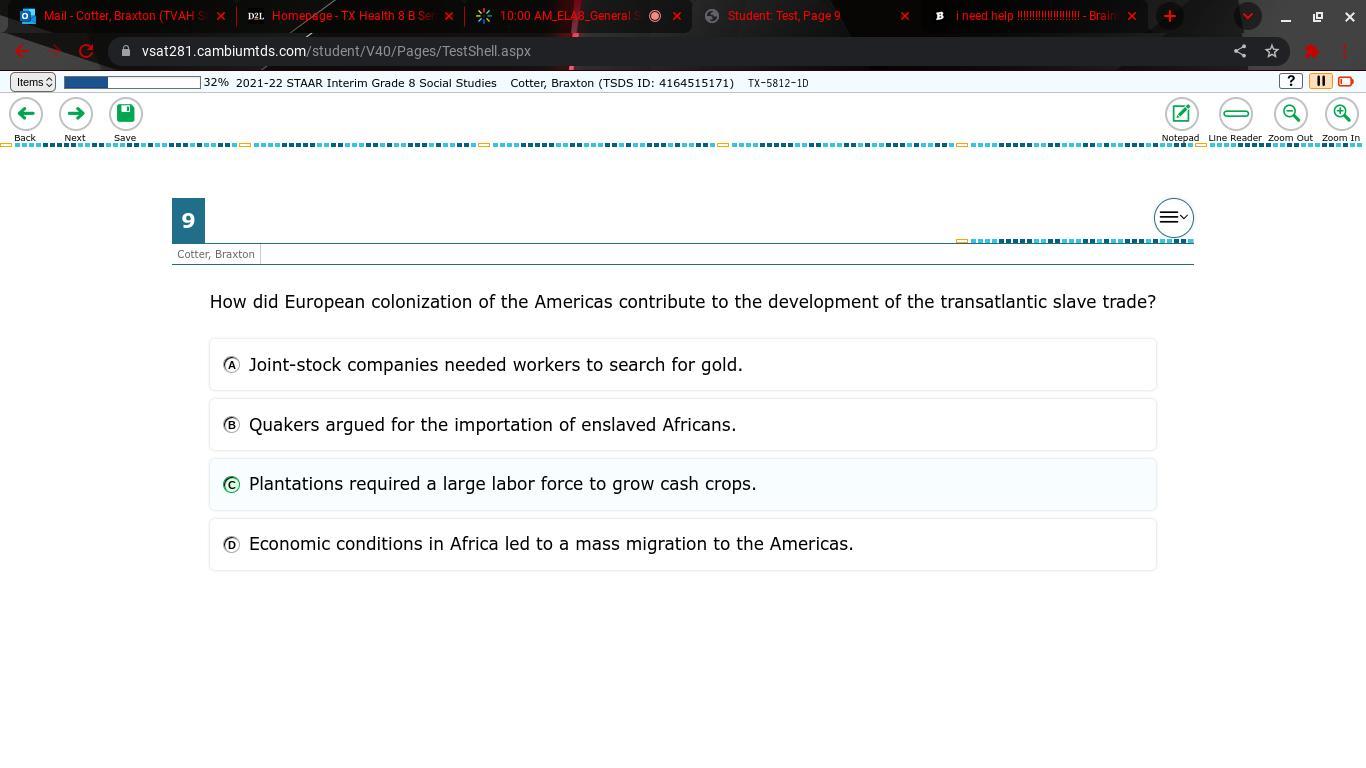The width and height of the screenshot is (1366, 768).
Task: Select answer A about joint-stock companies
Action: (683, 365)
